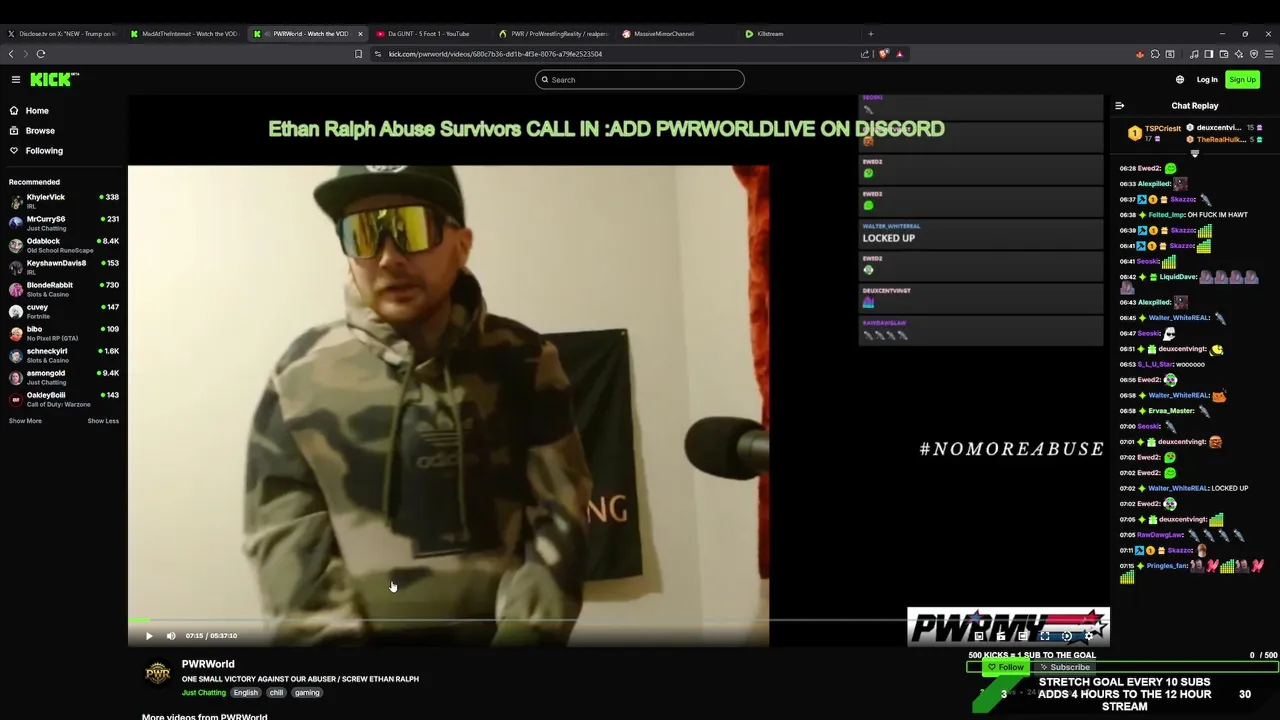Open recommended channel schneckyirl

[64, 355]
